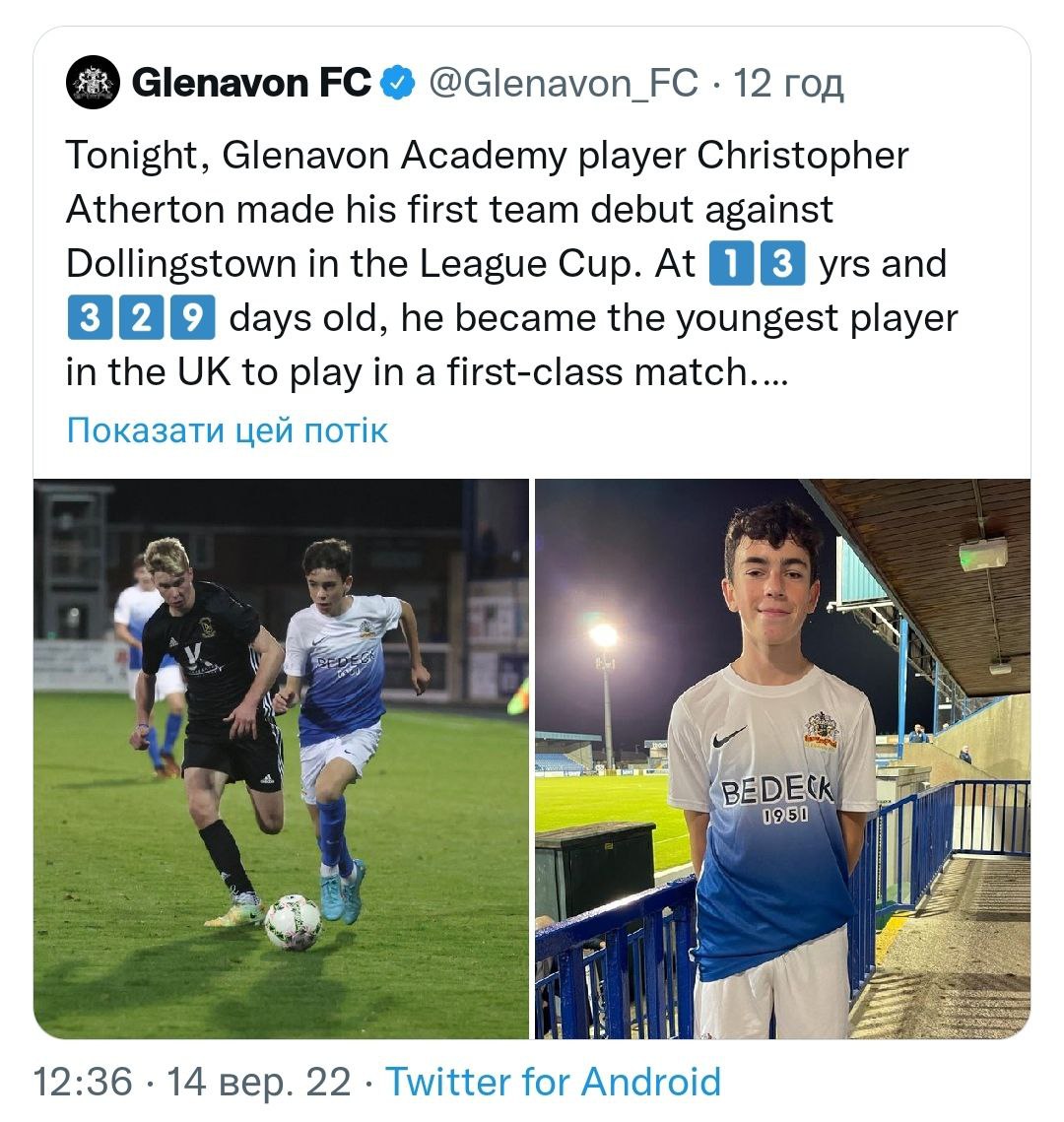Click the word Dollingstown in the tweet
The width and height of the screenshot is (1064, 1122).
[181, 263]
